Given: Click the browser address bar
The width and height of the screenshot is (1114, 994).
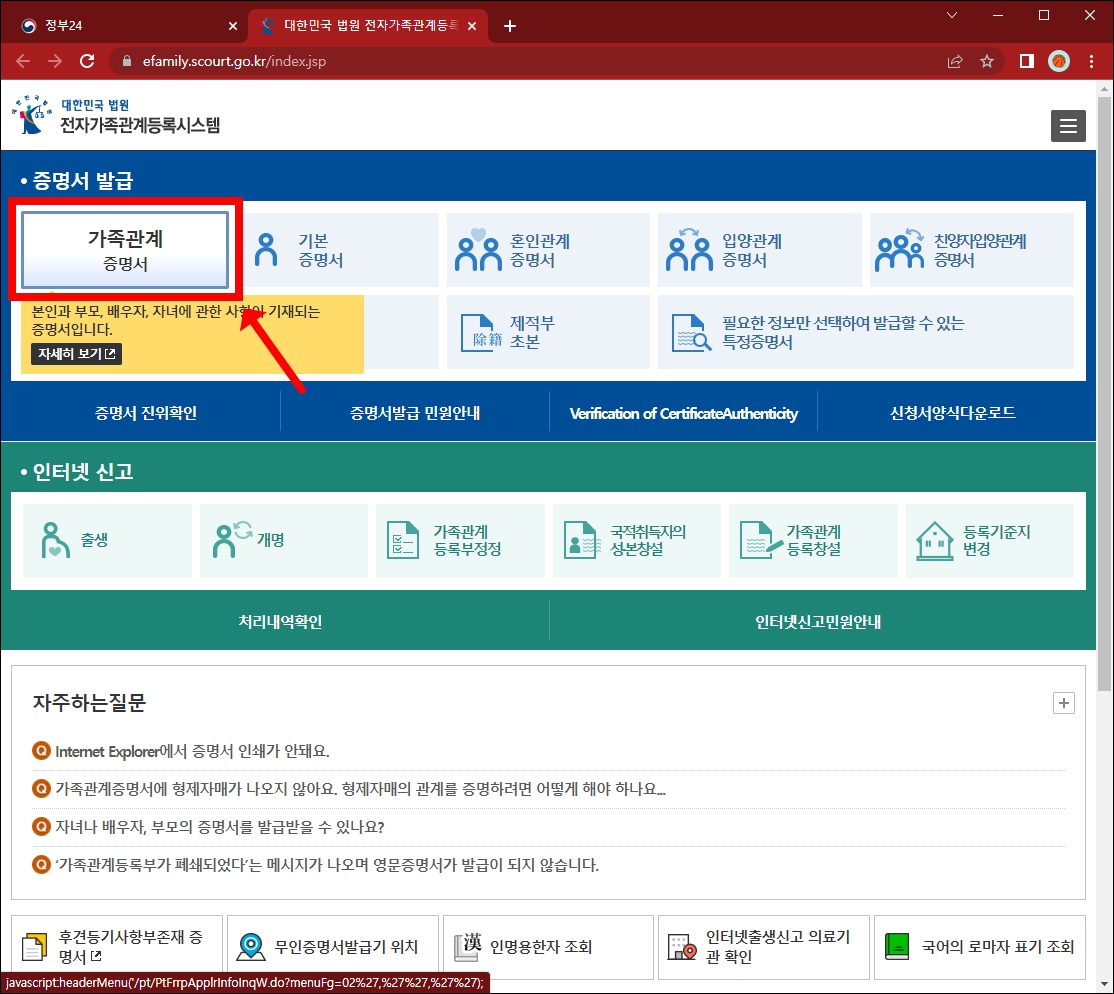Looking at the screenshot, I should 300,60.
